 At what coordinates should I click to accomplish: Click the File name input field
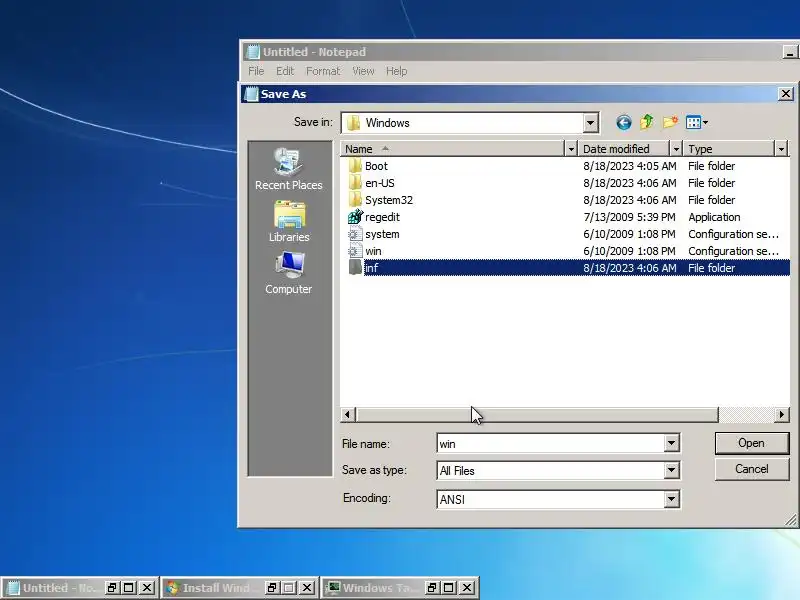click(x=551, y=443)
